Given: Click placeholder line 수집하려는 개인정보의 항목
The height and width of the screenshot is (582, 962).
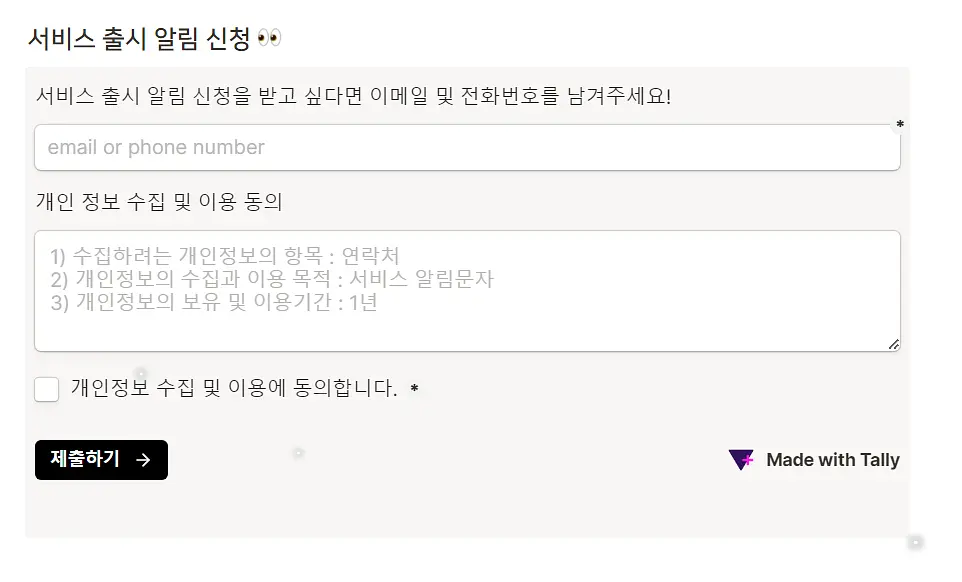Looking at the screenshot, I should click(225, 256).
